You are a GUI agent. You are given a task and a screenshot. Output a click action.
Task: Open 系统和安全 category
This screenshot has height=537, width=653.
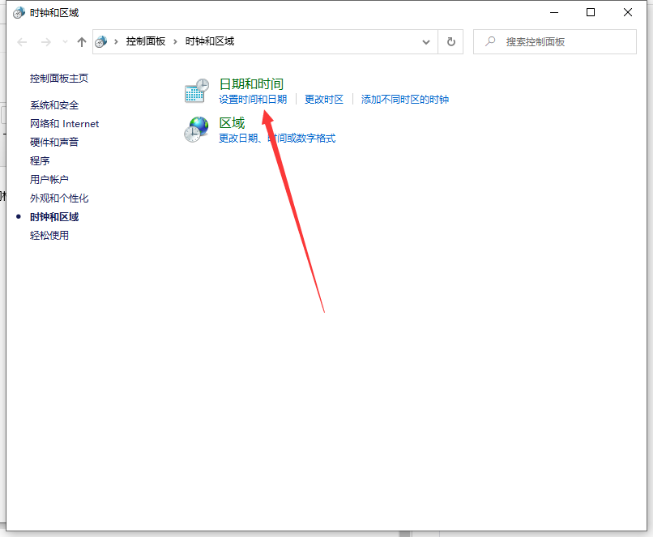[x=54, y=105]
